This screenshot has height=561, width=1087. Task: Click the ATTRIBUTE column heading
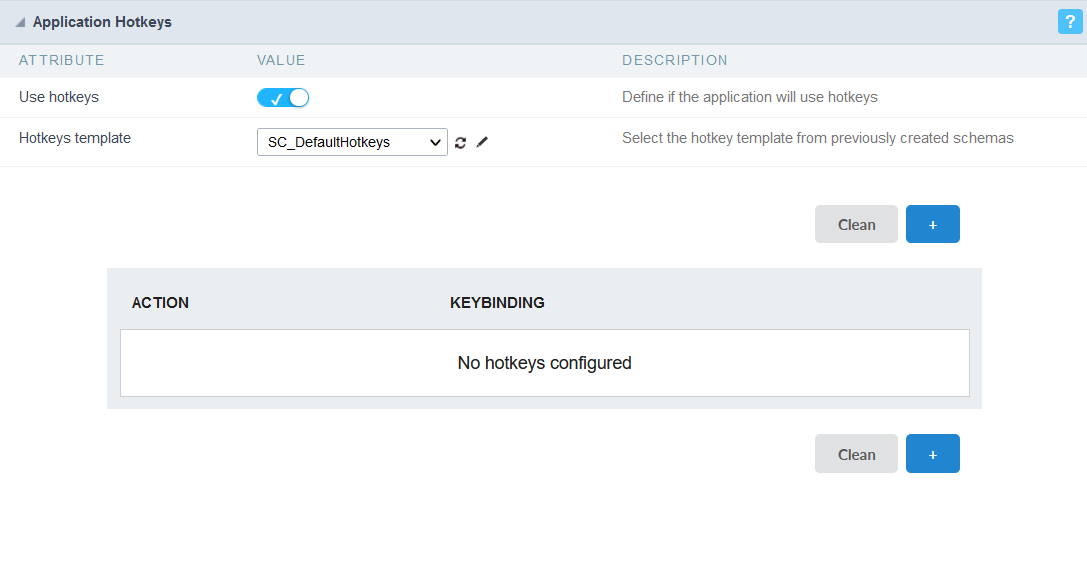[61, 60]
